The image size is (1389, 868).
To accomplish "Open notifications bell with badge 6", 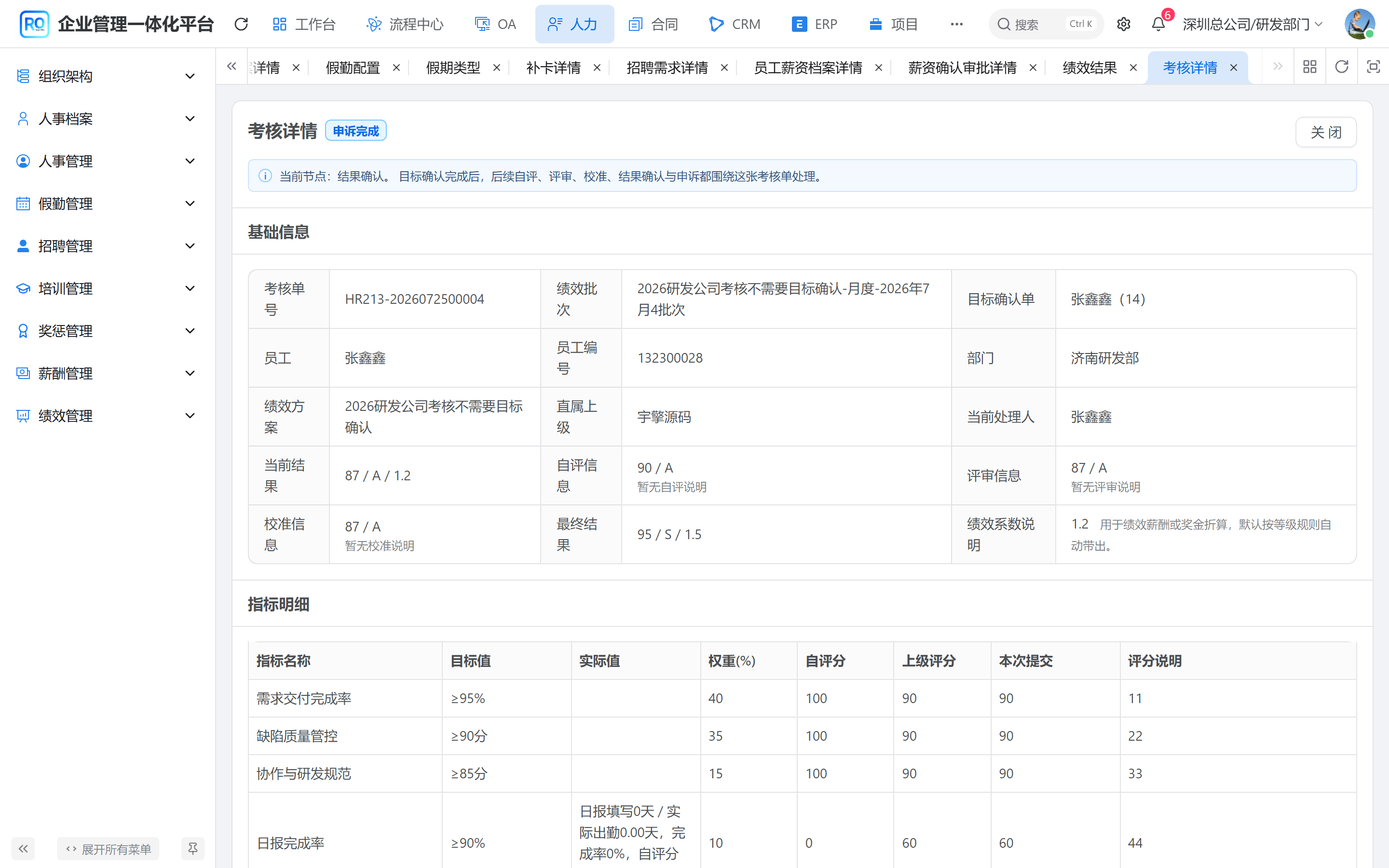I will pos(1159,24).
